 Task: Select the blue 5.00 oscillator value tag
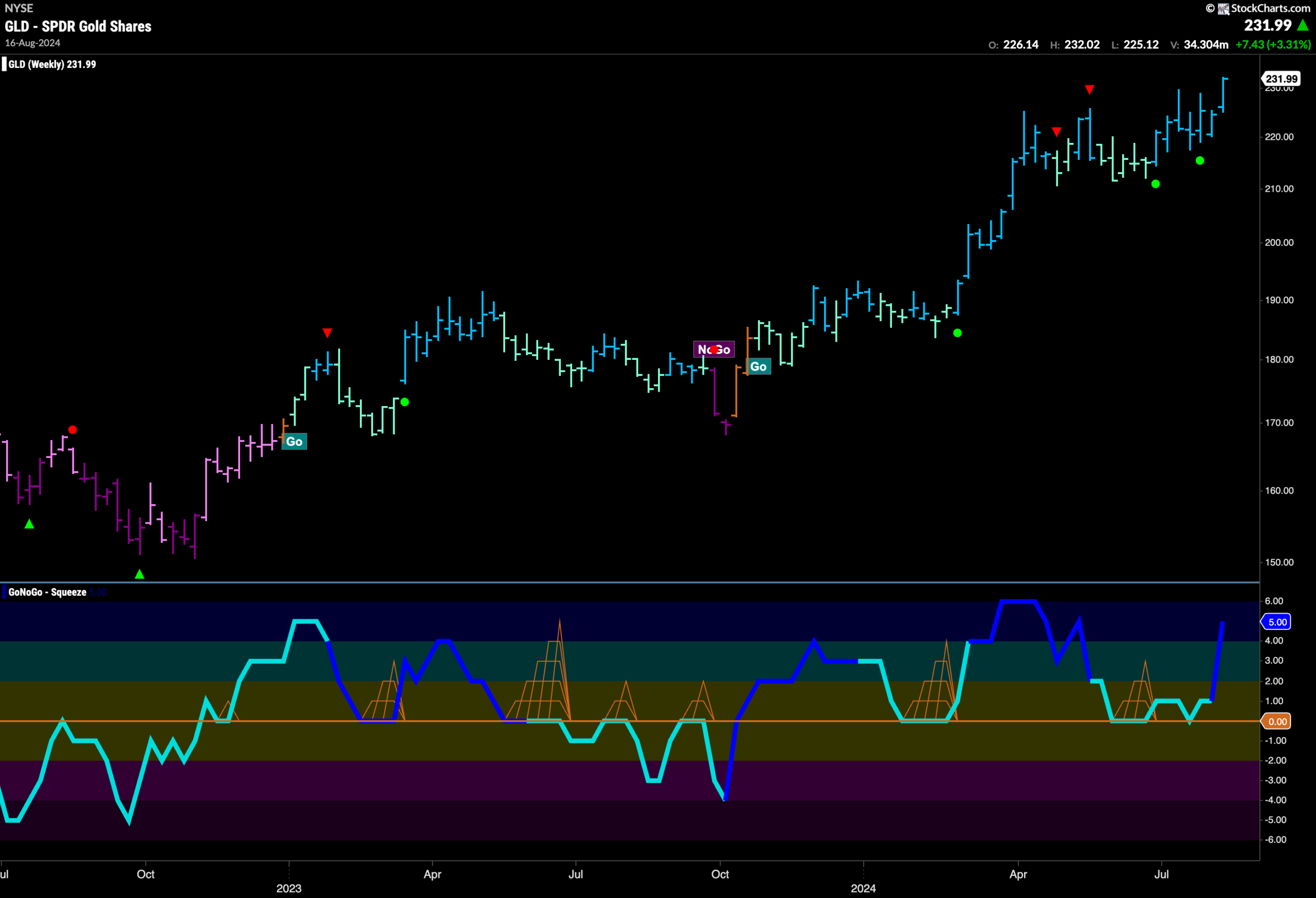(x=1276, y=621)
